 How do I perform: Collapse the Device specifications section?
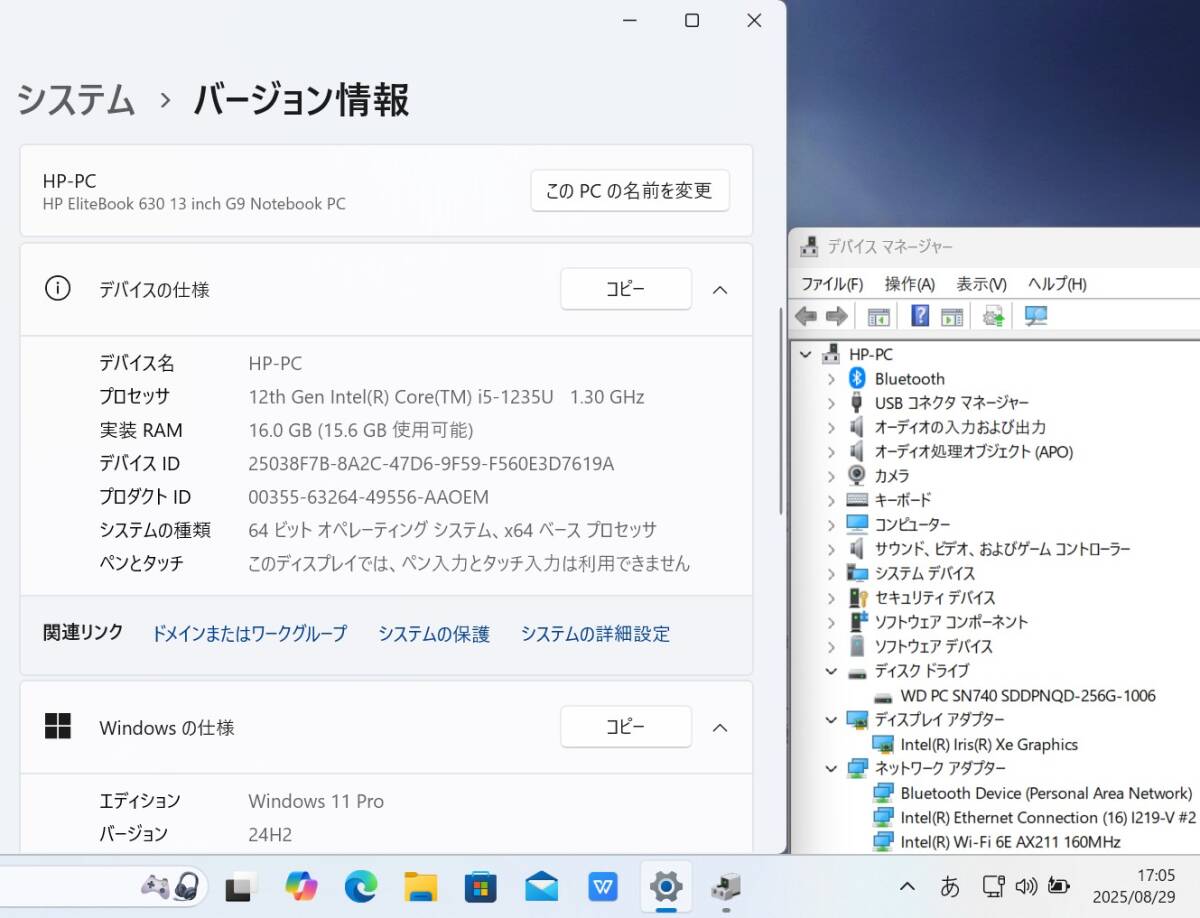[x=720, y=289]
